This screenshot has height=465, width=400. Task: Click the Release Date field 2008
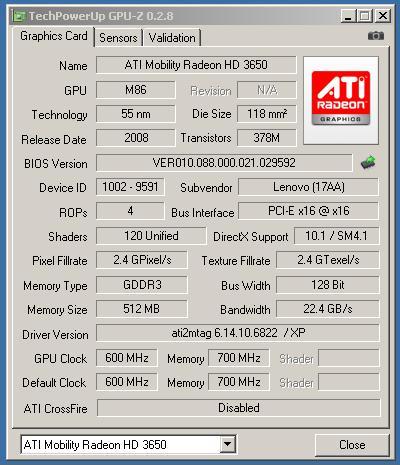[x=136, y=138]
